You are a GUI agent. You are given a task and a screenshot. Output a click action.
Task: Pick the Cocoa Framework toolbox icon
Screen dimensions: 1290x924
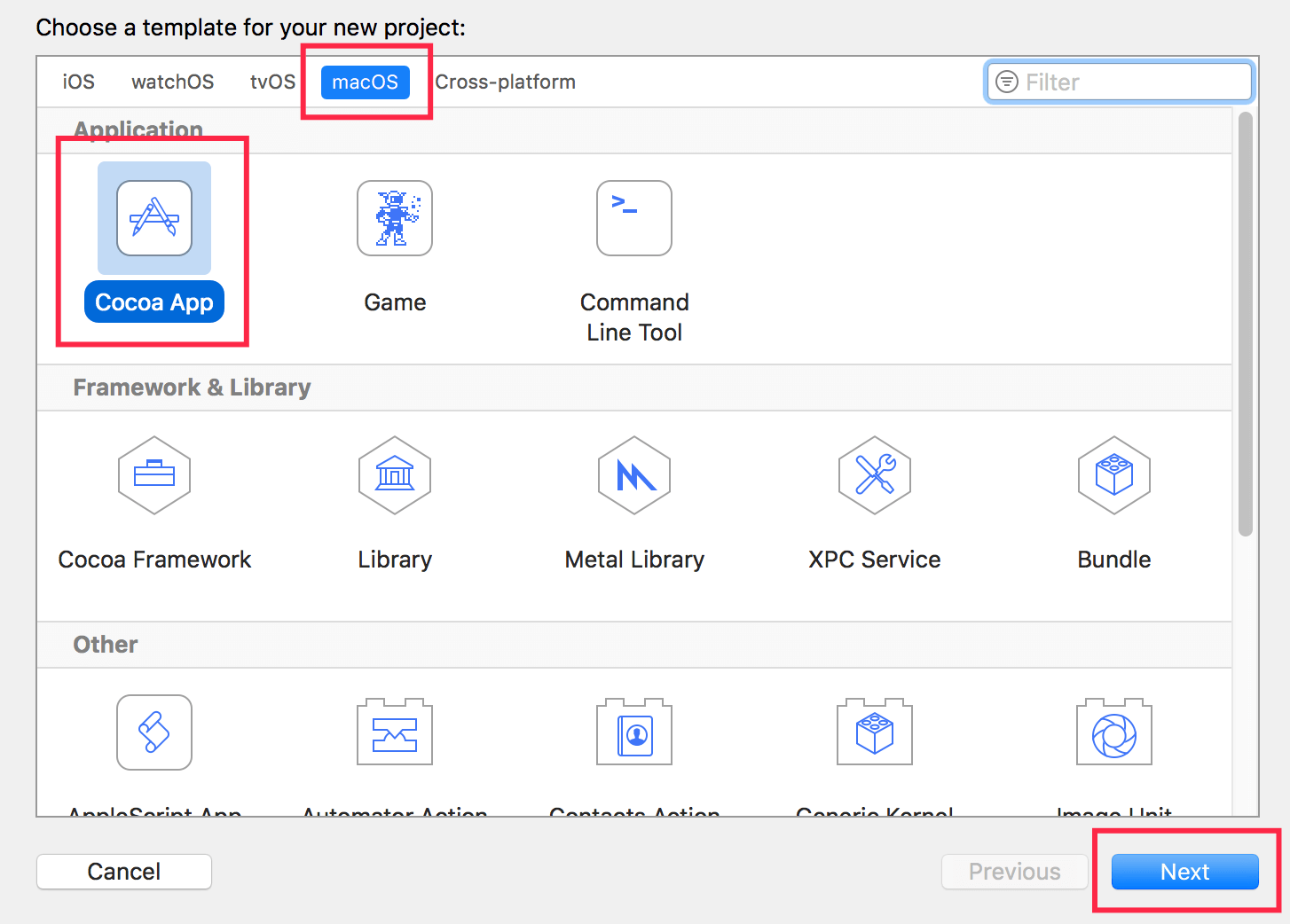click(154, 475)
